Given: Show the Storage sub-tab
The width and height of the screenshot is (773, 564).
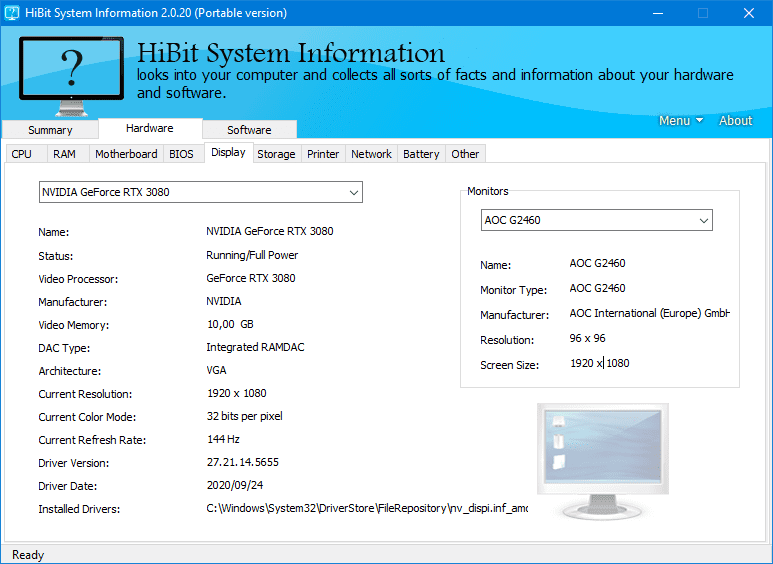Looking at the screenshot, I should click(276, 154).
